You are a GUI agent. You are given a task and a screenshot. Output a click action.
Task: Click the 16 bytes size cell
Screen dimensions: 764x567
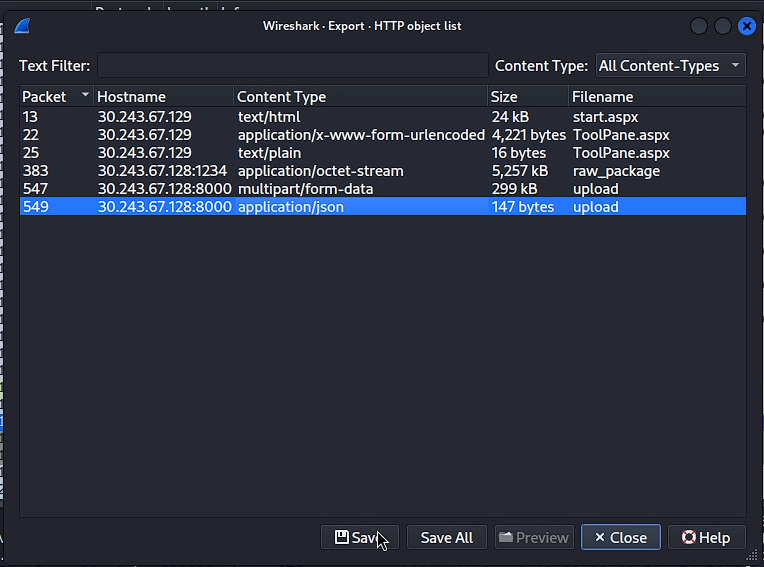click(x=518, y=153)
